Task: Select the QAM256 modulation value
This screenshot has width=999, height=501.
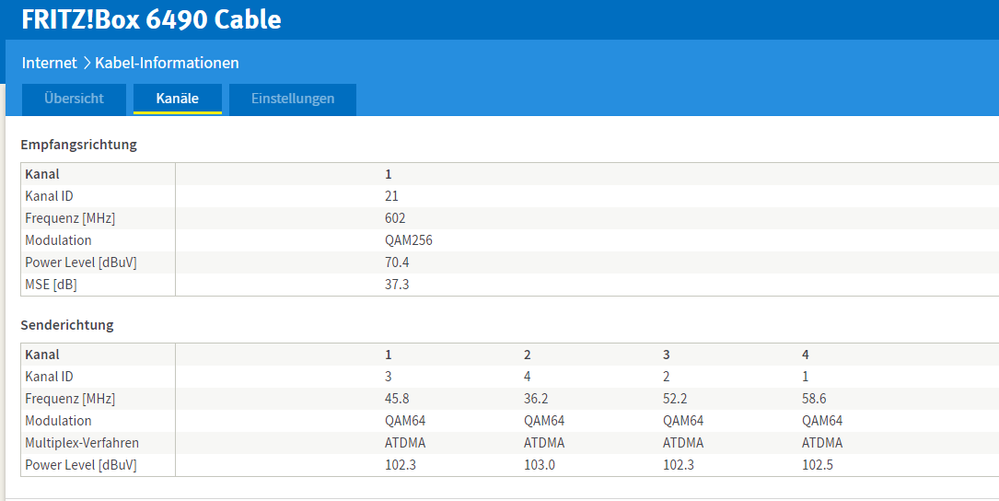Action: tap(408, 240)
